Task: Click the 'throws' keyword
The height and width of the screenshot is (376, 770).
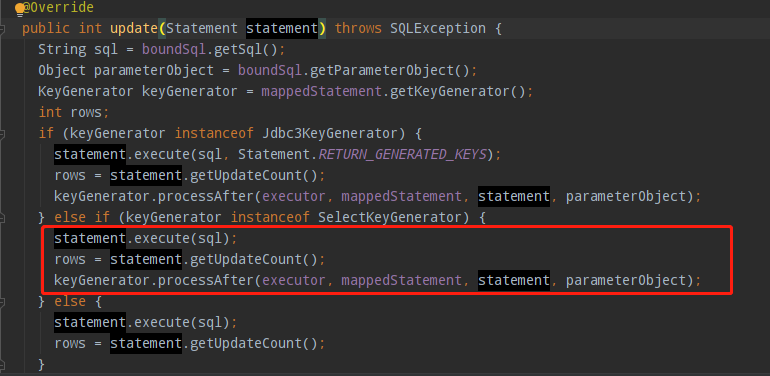Action: [x=358, y=28]
